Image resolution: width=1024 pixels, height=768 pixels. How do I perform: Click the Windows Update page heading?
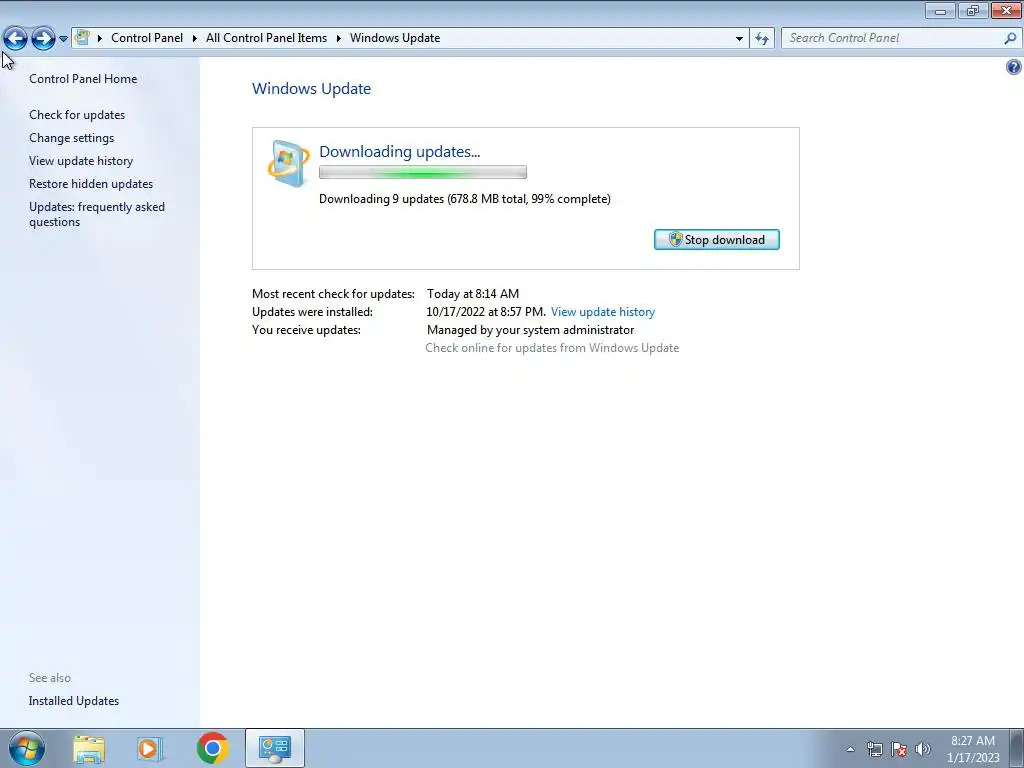pos(312,88)
